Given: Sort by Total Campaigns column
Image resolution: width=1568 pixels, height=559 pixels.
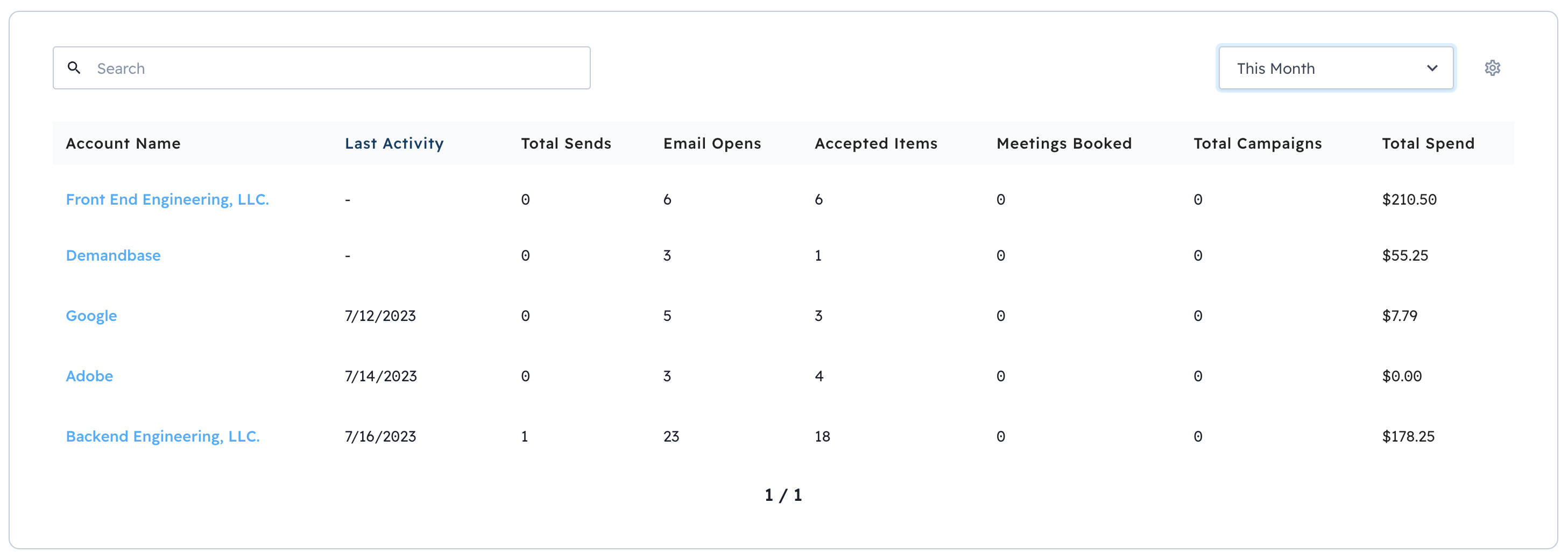Looking at the screenshot, I should (1257, 144).
